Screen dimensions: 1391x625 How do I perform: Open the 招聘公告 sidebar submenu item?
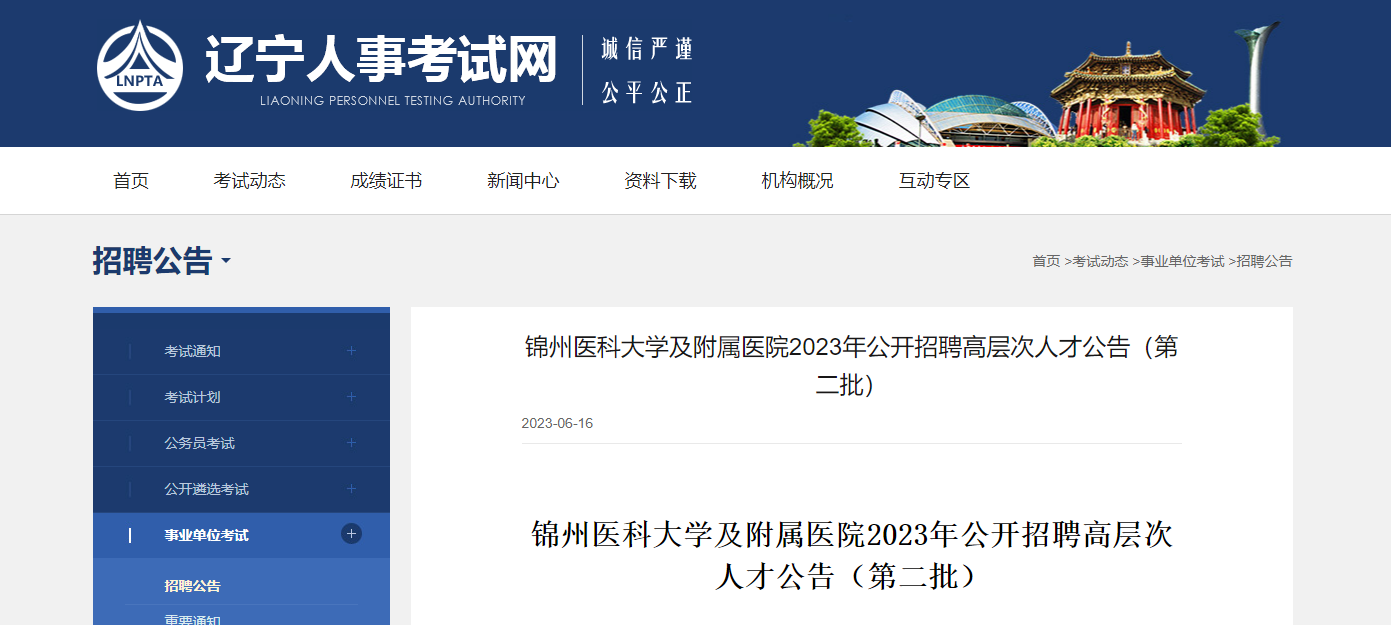(193, 586)
